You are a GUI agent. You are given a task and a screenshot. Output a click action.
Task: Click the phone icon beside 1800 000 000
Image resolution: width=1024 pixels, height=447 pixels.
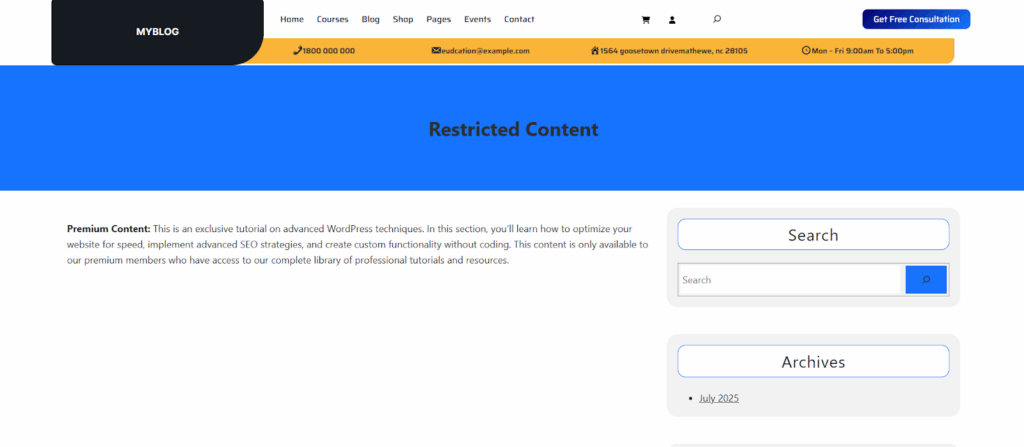[x=297, y=51]
